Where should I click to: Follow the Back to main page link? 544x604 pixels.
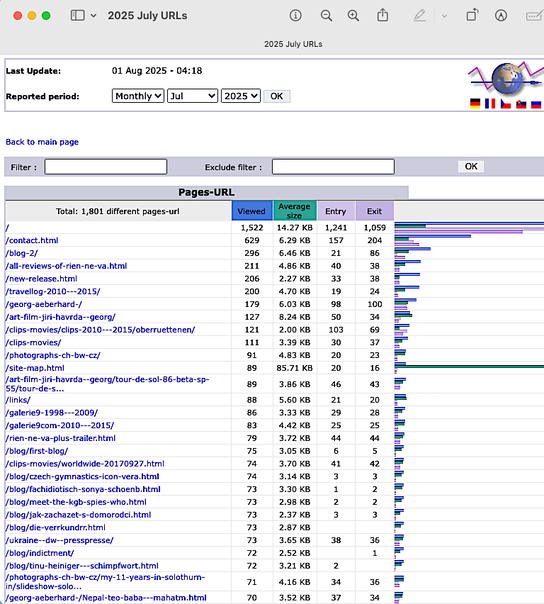42,142
